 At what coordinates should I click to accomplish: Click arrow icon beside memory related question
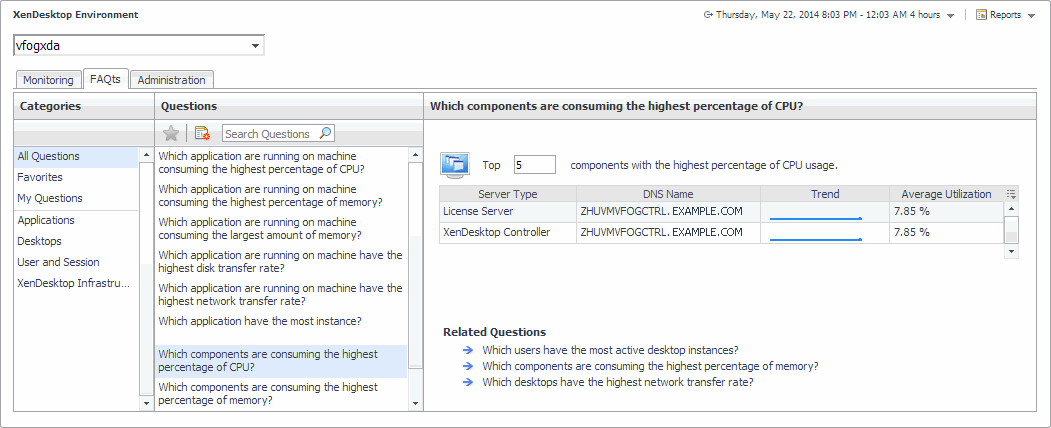(468, 366)
